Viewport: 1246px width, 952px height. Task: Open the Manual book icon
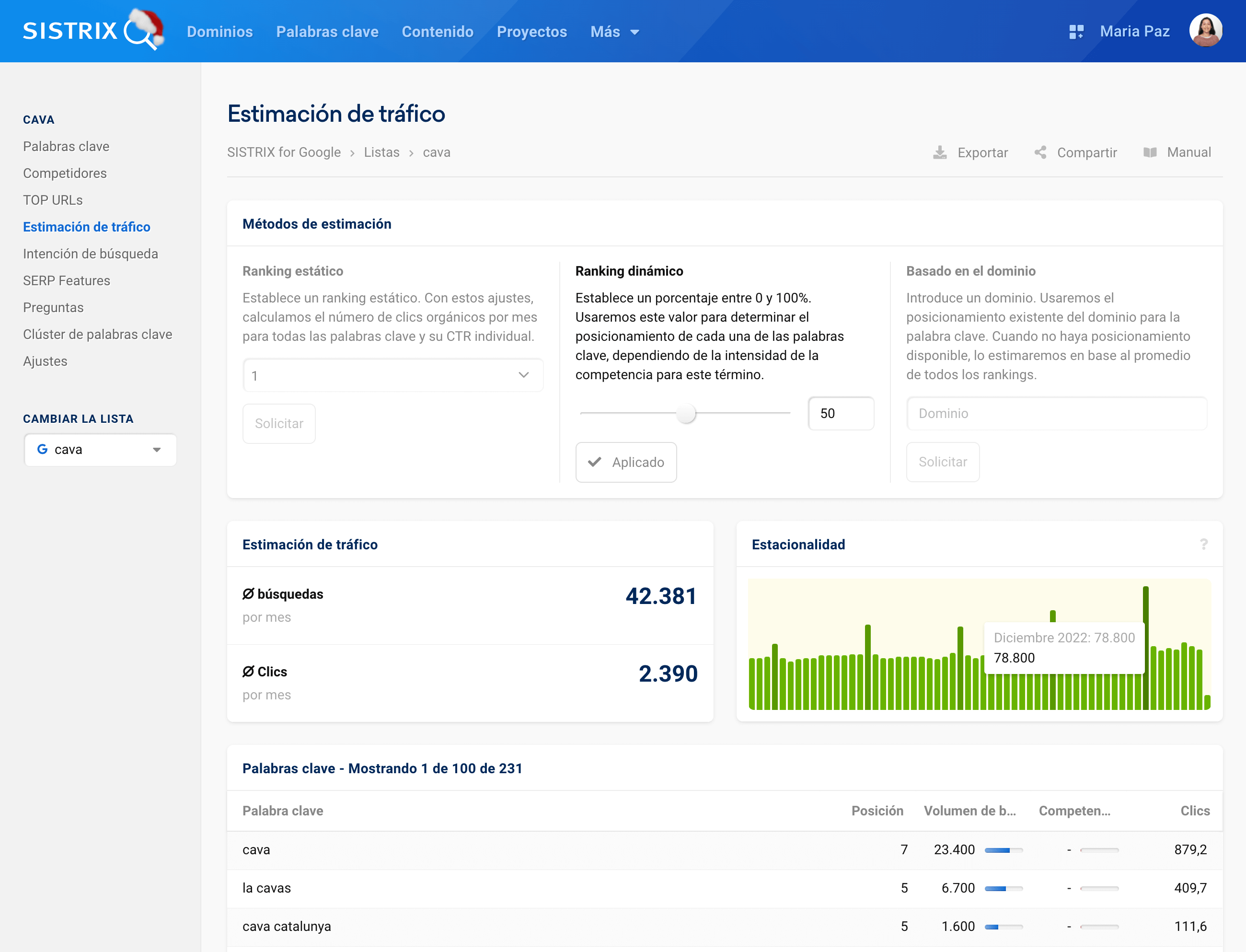1150,152
